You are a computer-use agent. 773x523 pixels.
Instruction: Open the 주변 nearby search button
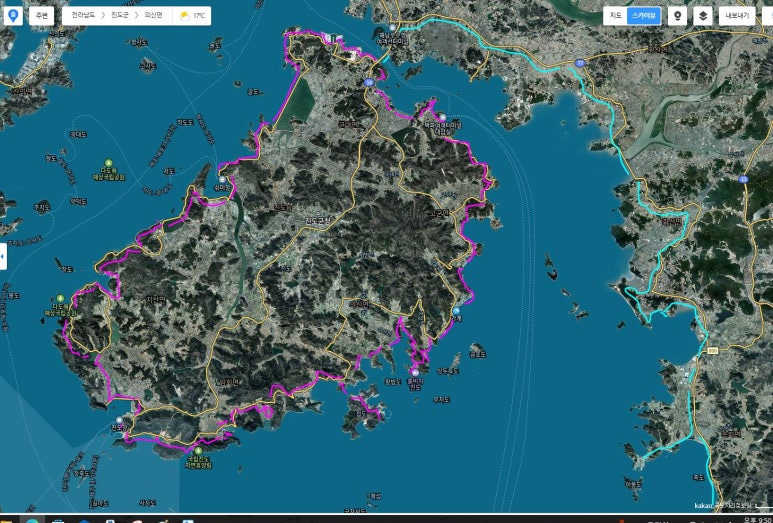click(42, 16)
